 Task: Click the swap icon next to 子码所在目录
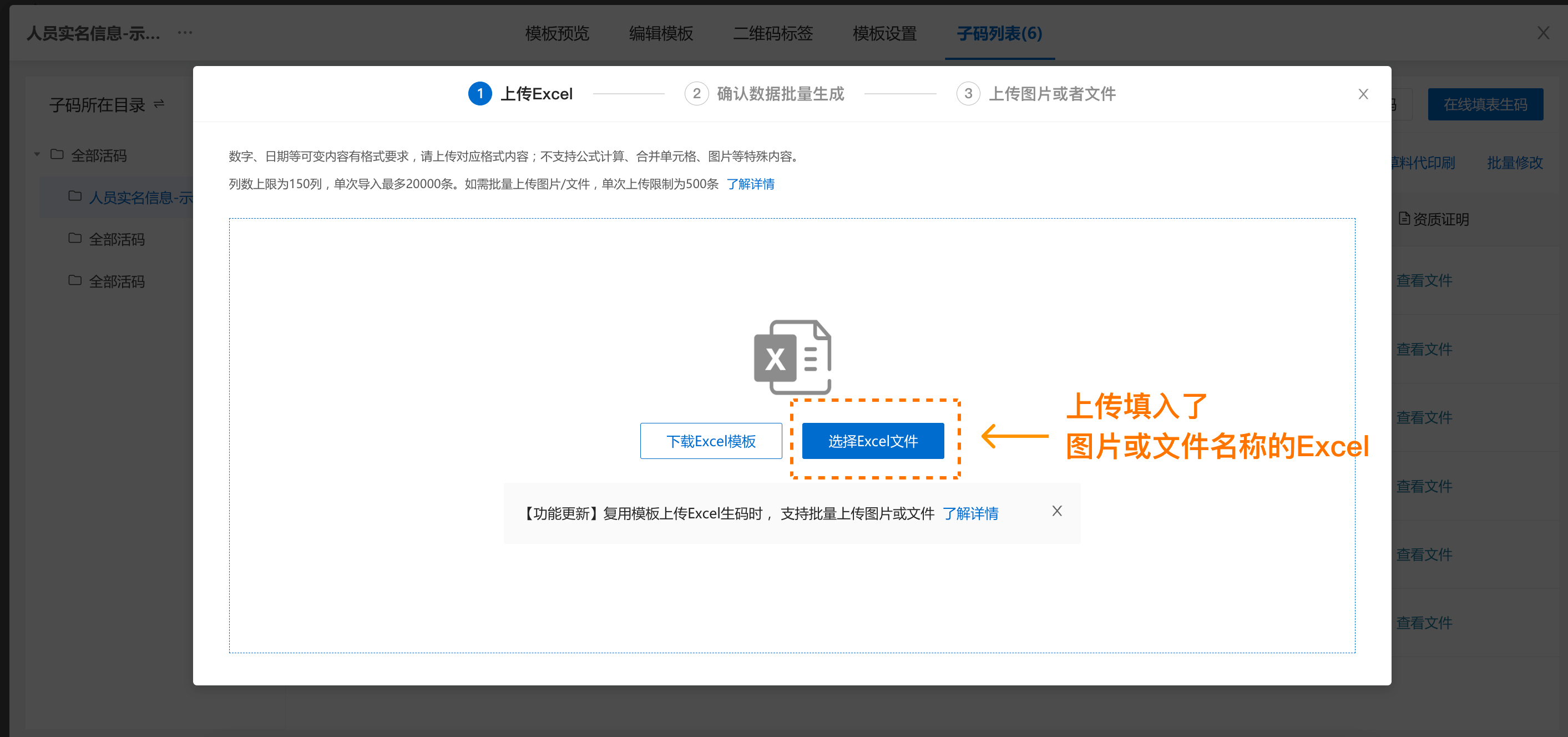159,104
